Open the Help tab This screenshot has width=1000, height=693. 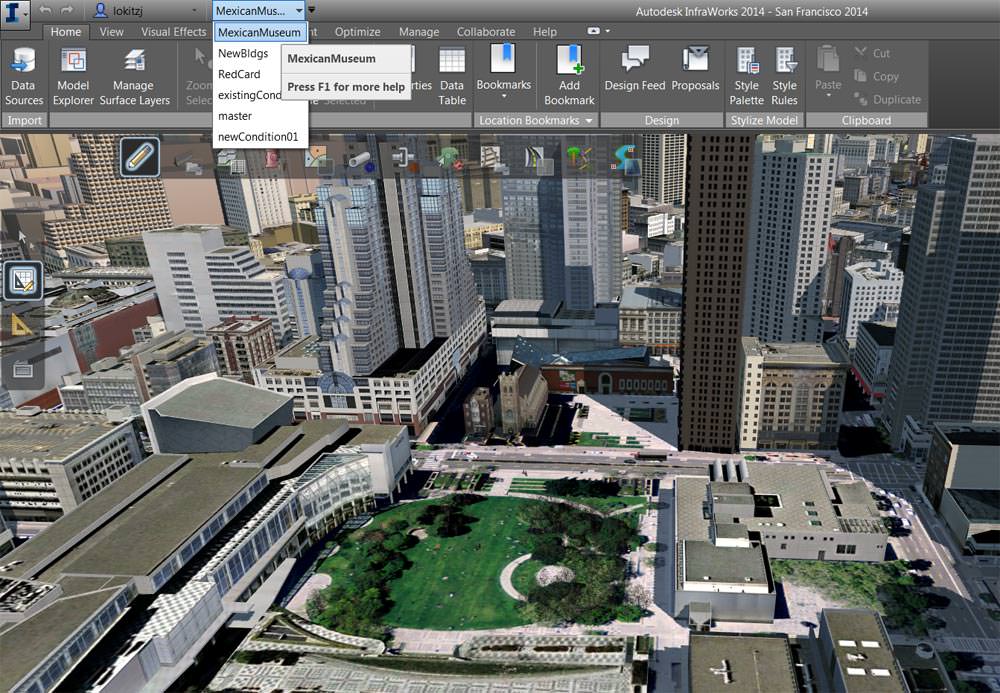point(545,32)
